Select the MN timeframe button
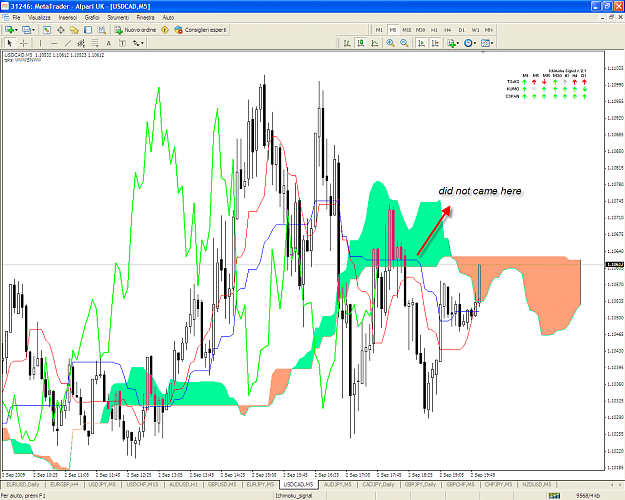Screen dimensions: 625x500 [489, 30]
